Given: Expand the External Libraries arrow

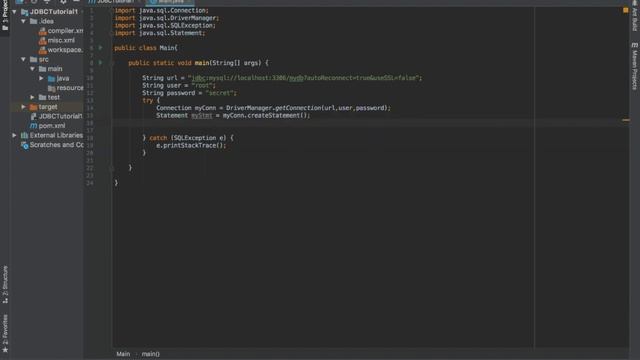Looking at the screenshot, I should point(15,135).
